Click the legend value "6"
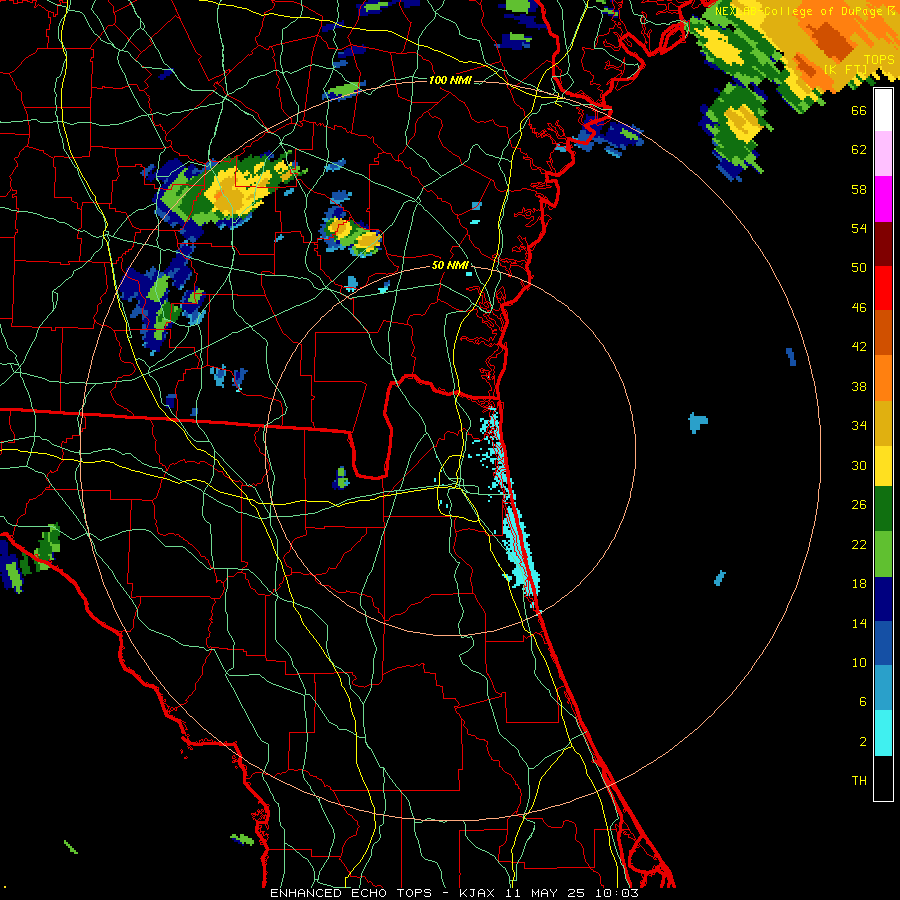This screenshot has width=900, height=900. pyautogui.click(x=863, y=702)
